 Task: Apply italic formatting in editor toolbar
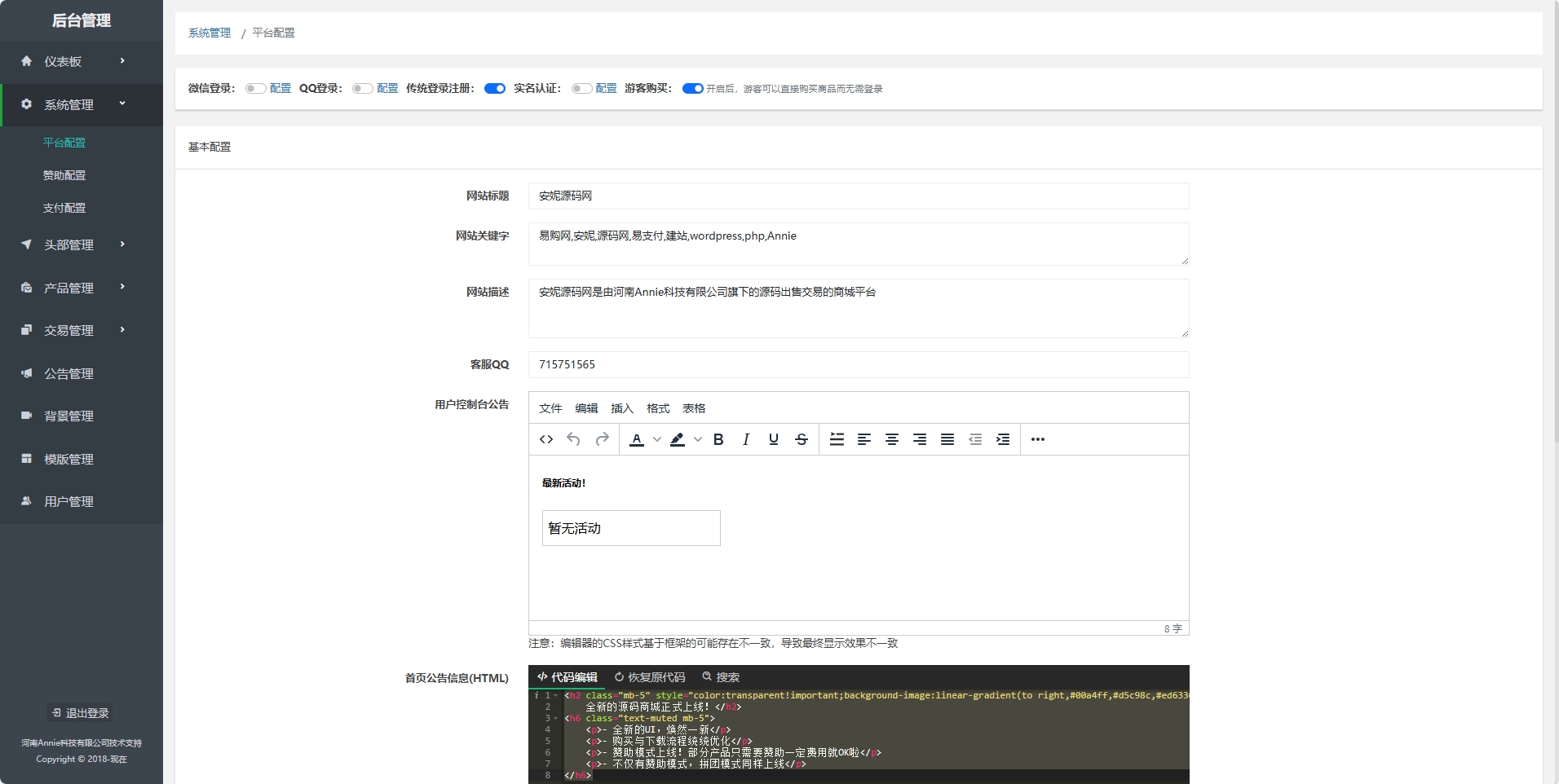[x=745, y=439]
